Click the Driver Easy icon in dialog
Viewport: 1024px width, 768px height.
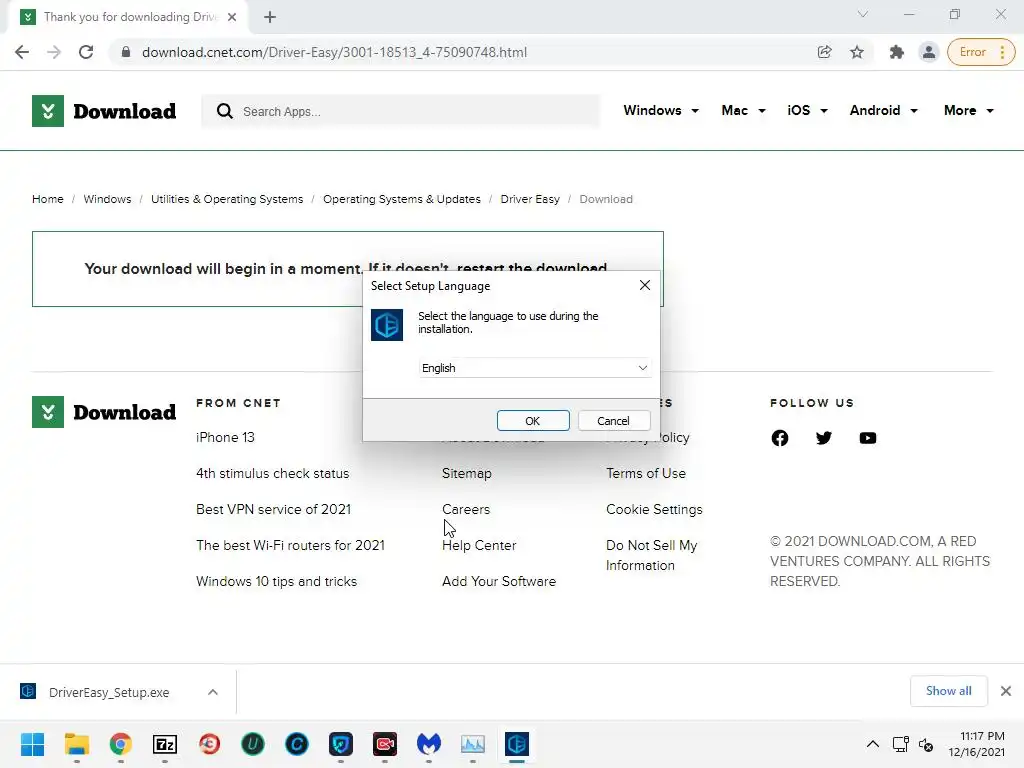387,325
